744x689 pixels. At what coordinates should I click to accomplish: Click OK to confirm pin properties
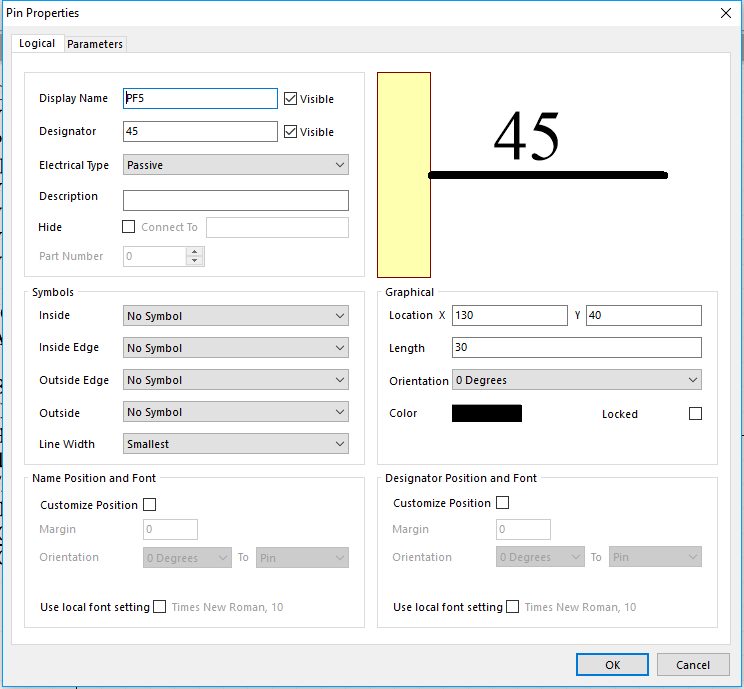(x=612, y=665)
